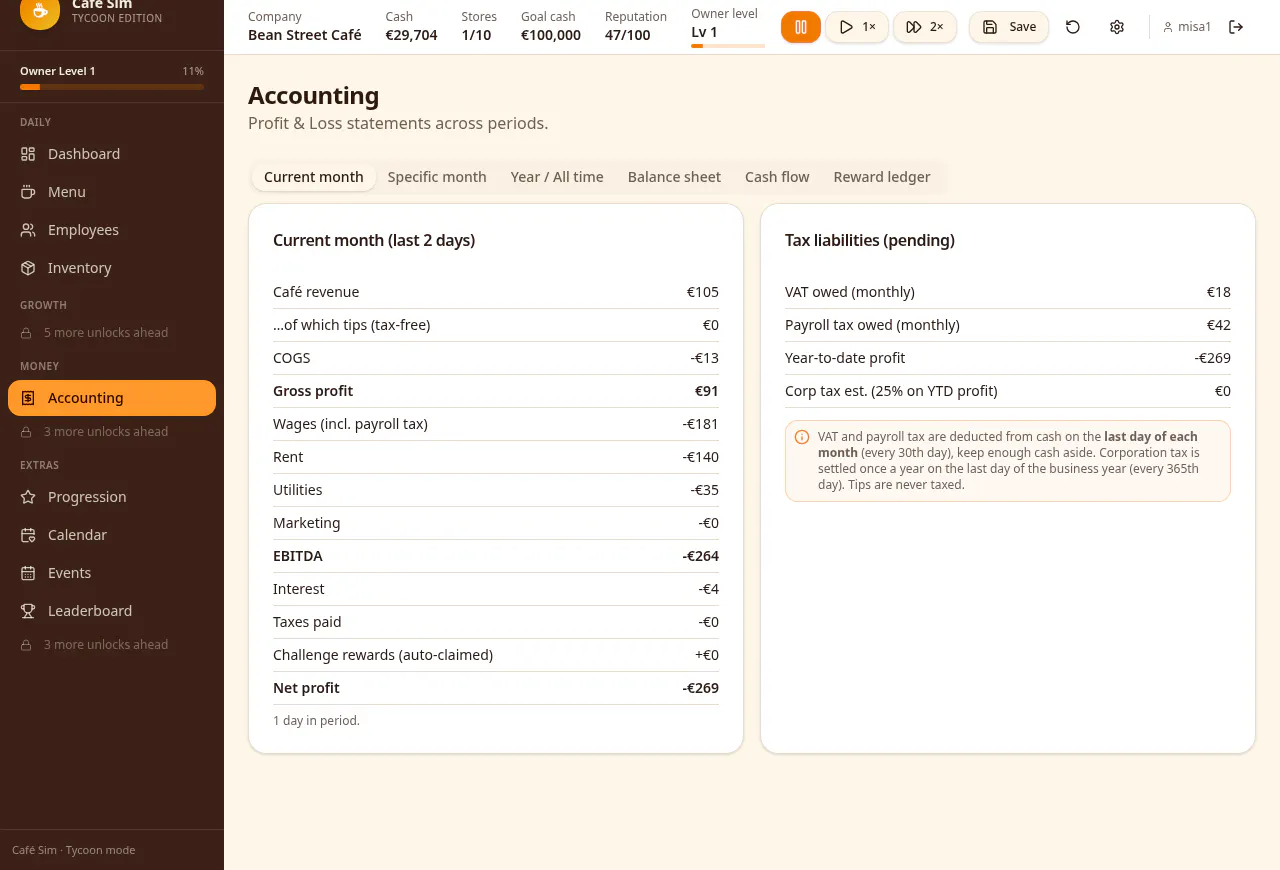Open Progression with star icon
This screenshot has width=1280, height=870.
[112, 497]
